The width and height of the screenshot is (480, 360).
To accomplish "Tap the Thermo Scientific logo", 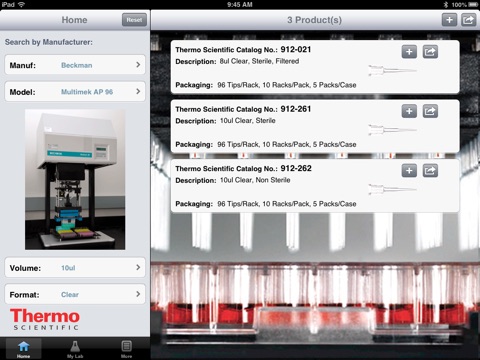I will pyautogui.click(x=45, y=319).
